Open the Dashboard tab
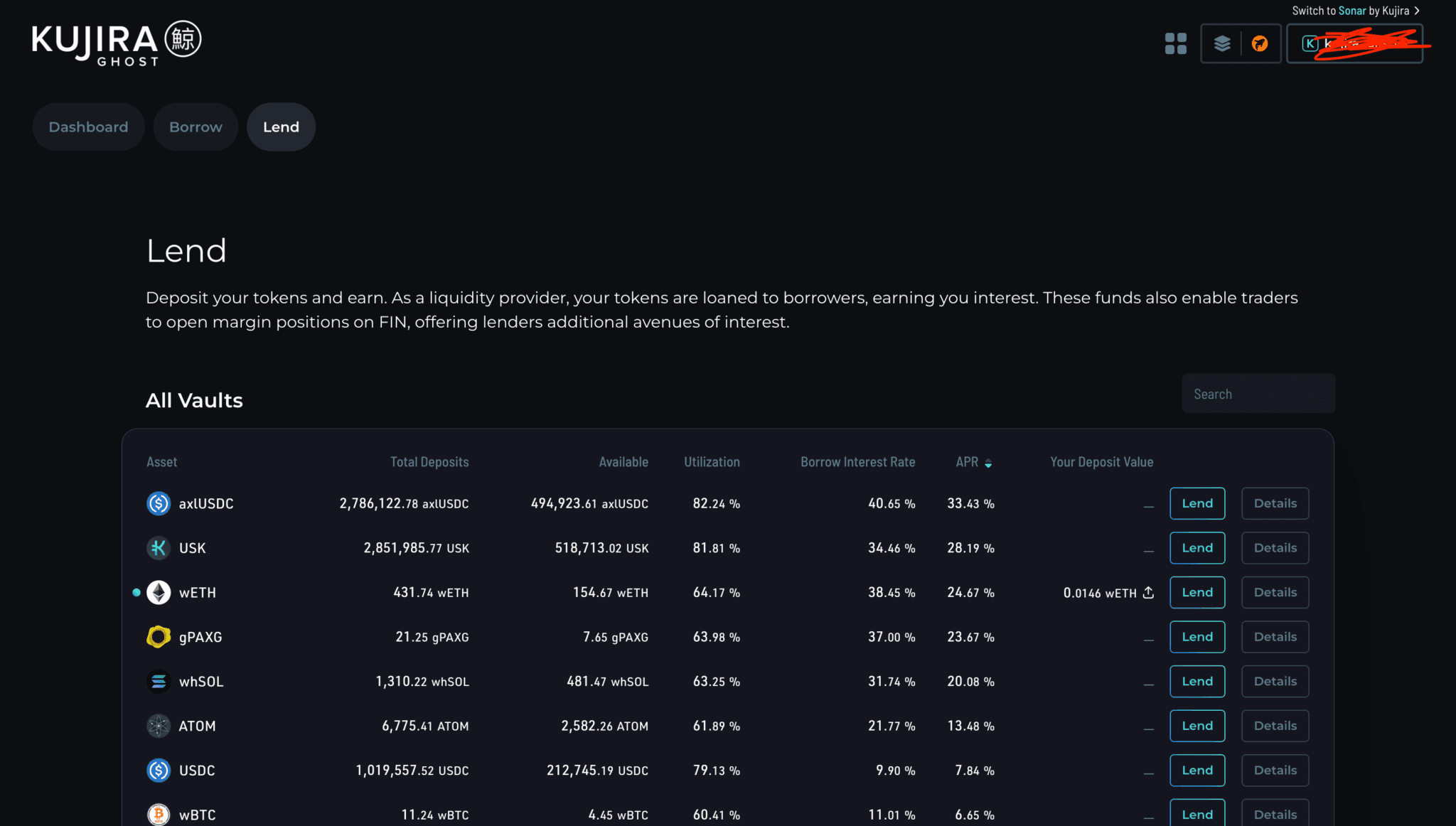This screenshot has width=1456, height=826. click(88, 127)
